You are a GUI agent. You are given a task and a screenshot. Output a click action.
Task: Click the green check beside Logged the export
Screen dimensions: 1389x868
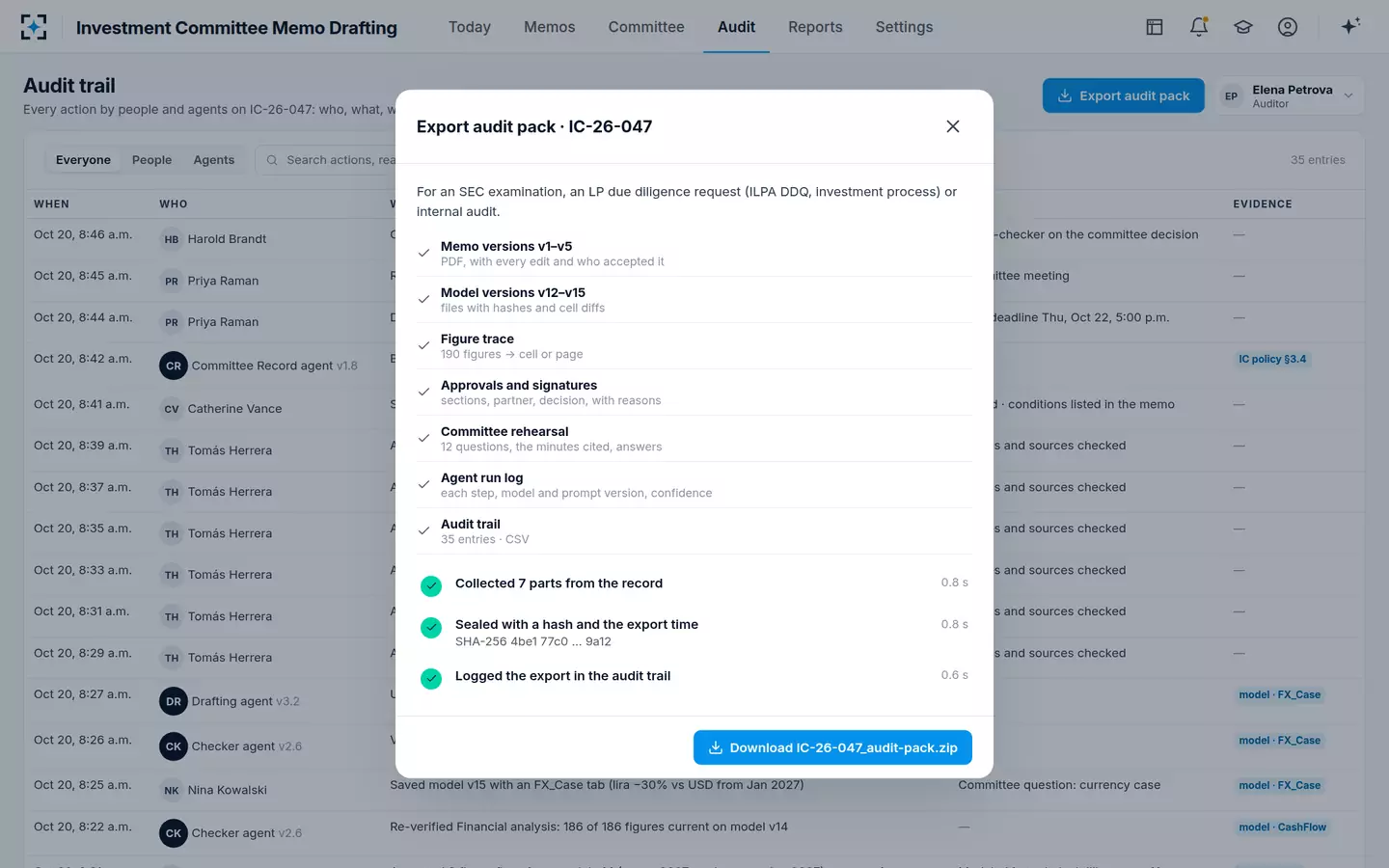point(431,679)
